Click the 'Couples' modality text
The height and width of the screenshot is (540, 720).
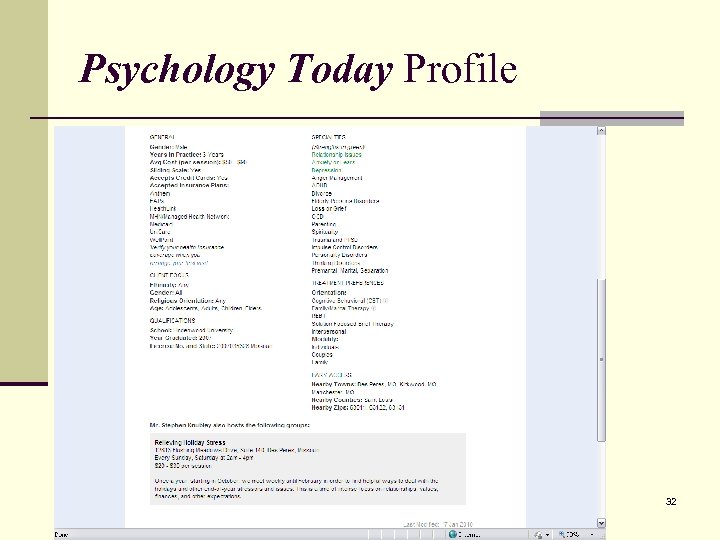coord(322,354)
